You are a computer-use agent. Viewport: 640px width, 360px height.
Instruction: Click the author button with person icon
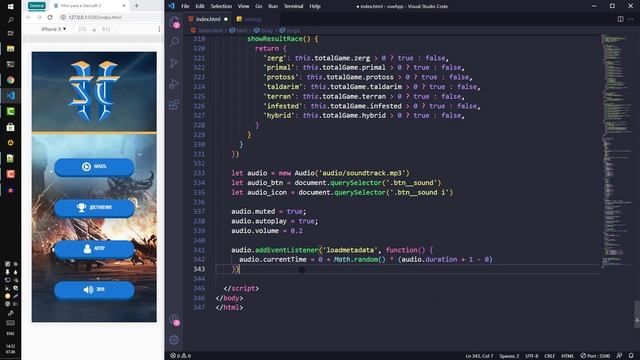[94, 249]
